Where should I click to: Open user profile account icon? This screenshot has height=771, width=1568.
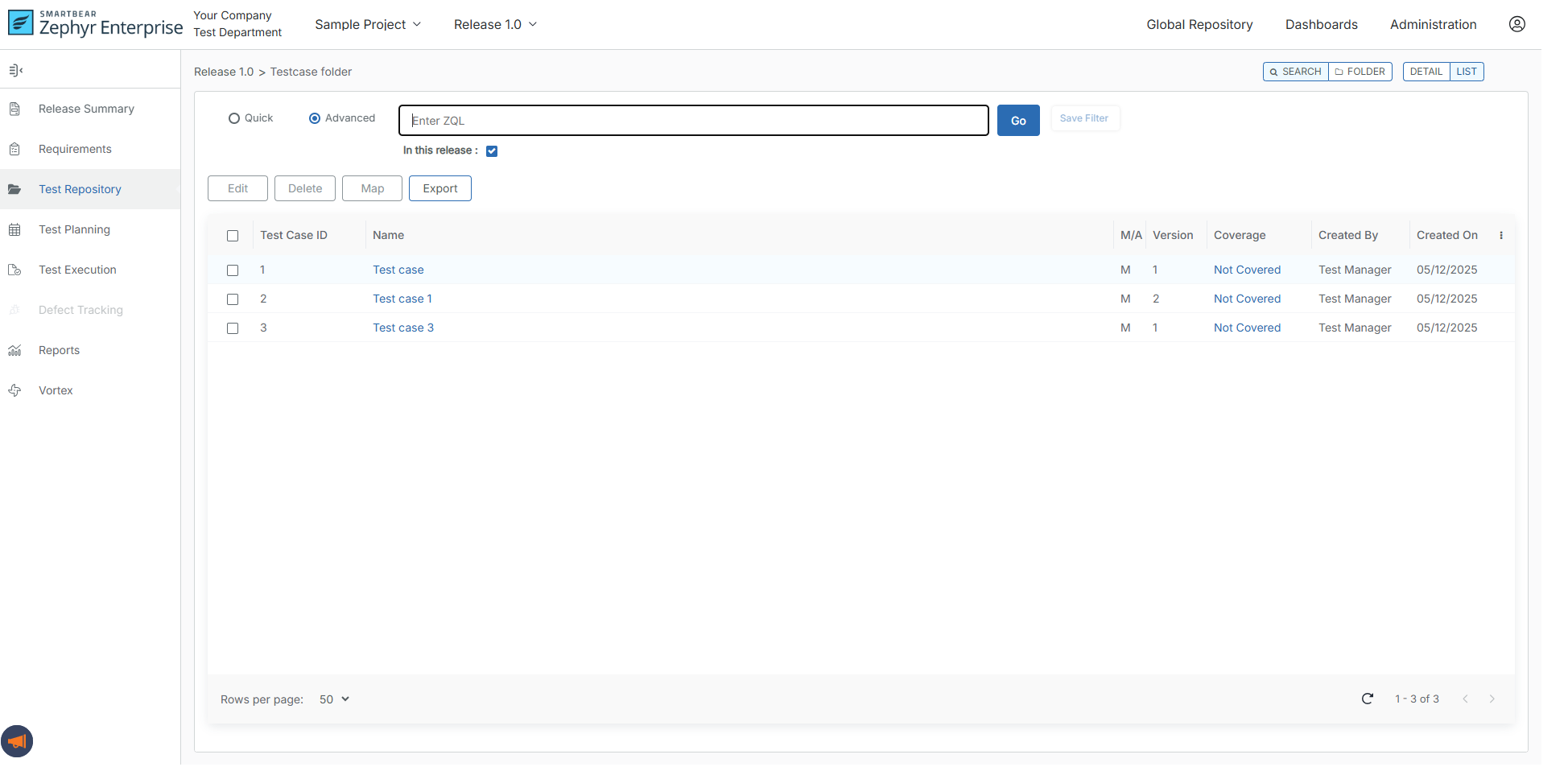[x=1516, y=24]
